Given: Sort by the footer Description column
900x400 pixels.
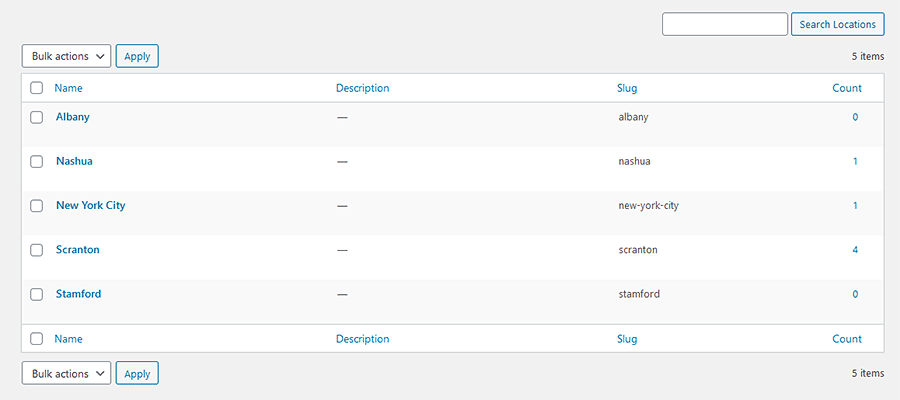Looking at the screenshot, I should (362, 339).
